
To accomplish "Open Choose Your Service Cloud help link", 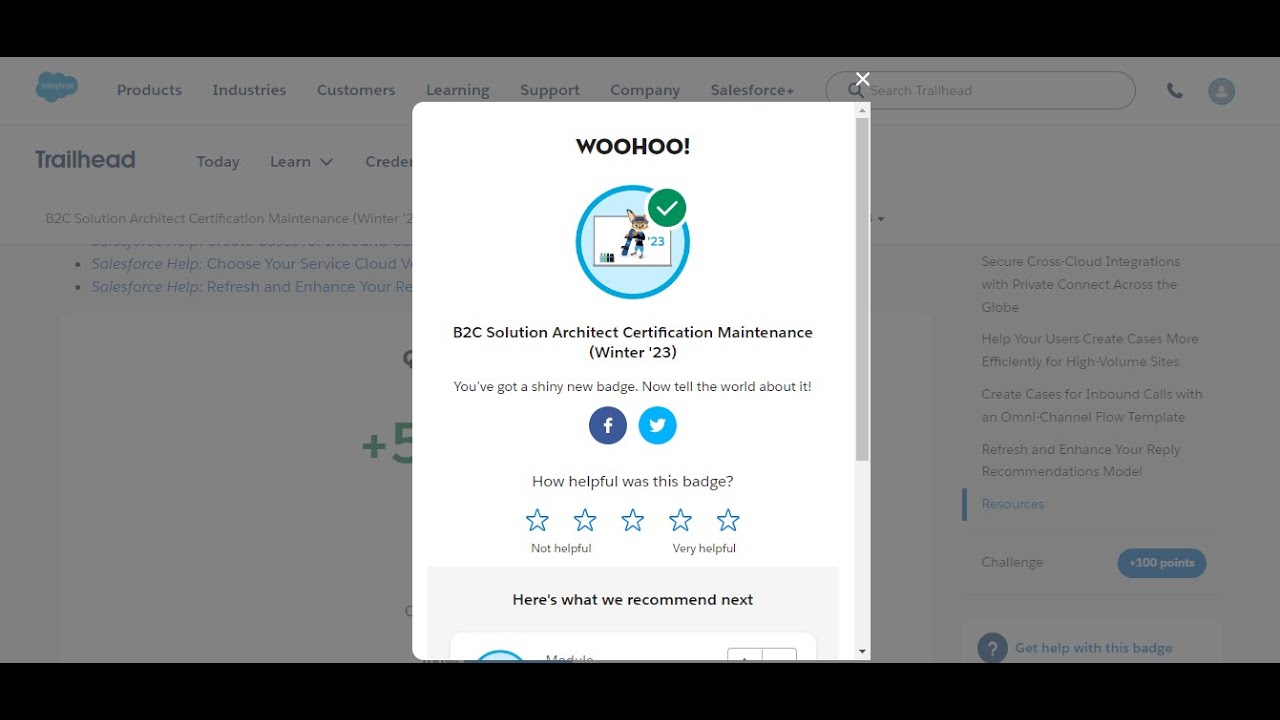I will pos(251,264).
